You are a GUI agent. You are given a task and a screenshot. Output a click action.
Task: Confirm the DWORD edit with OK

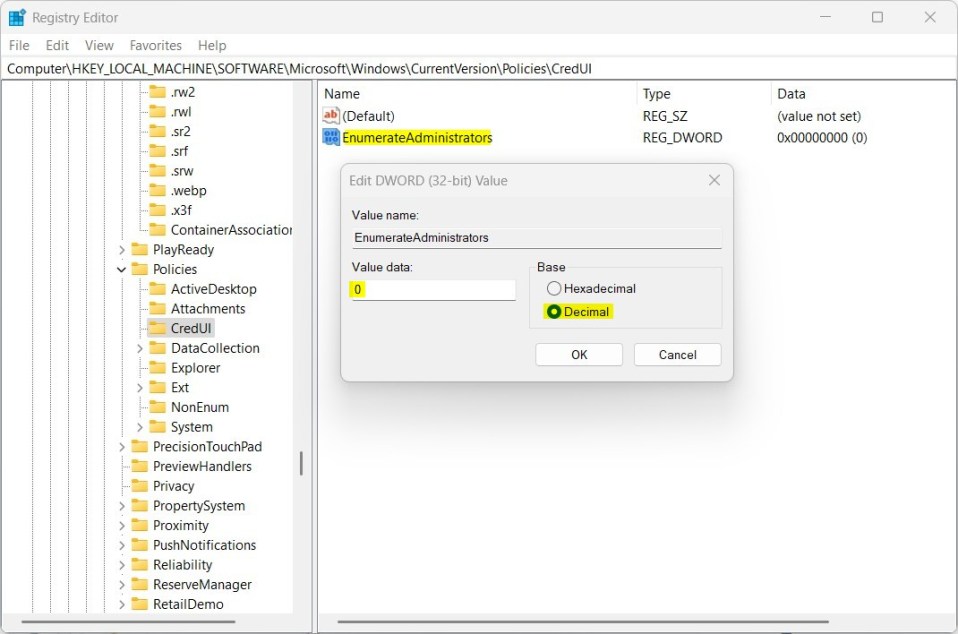(x=579, y=354)
